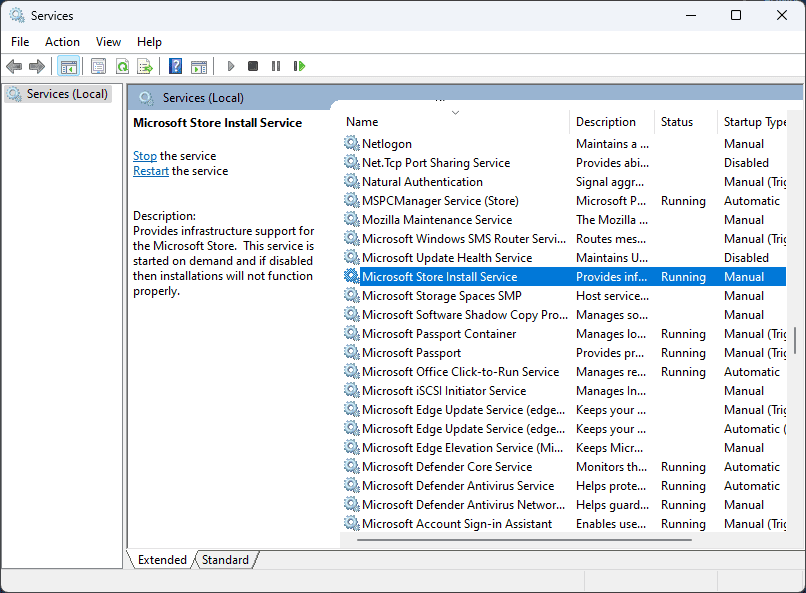Go forward with the toolbar Forward arrow
The image size is (806, 593).
pyautogui.click(x=36, y=66)
